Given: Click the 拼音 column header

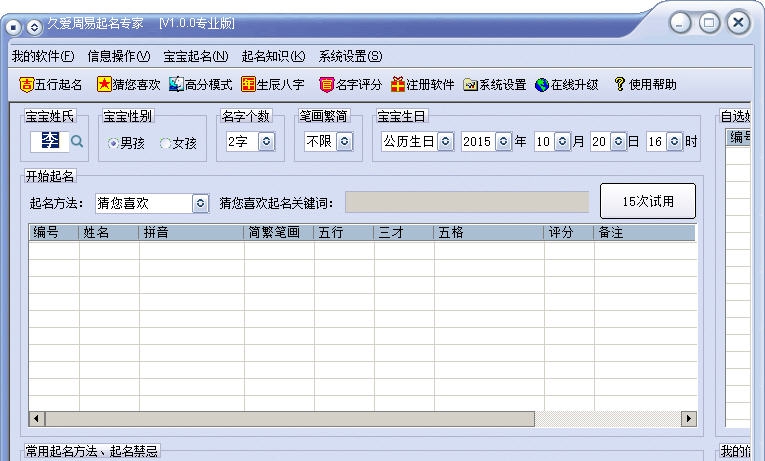Looking at the screenshot, I should coord(191,233).
